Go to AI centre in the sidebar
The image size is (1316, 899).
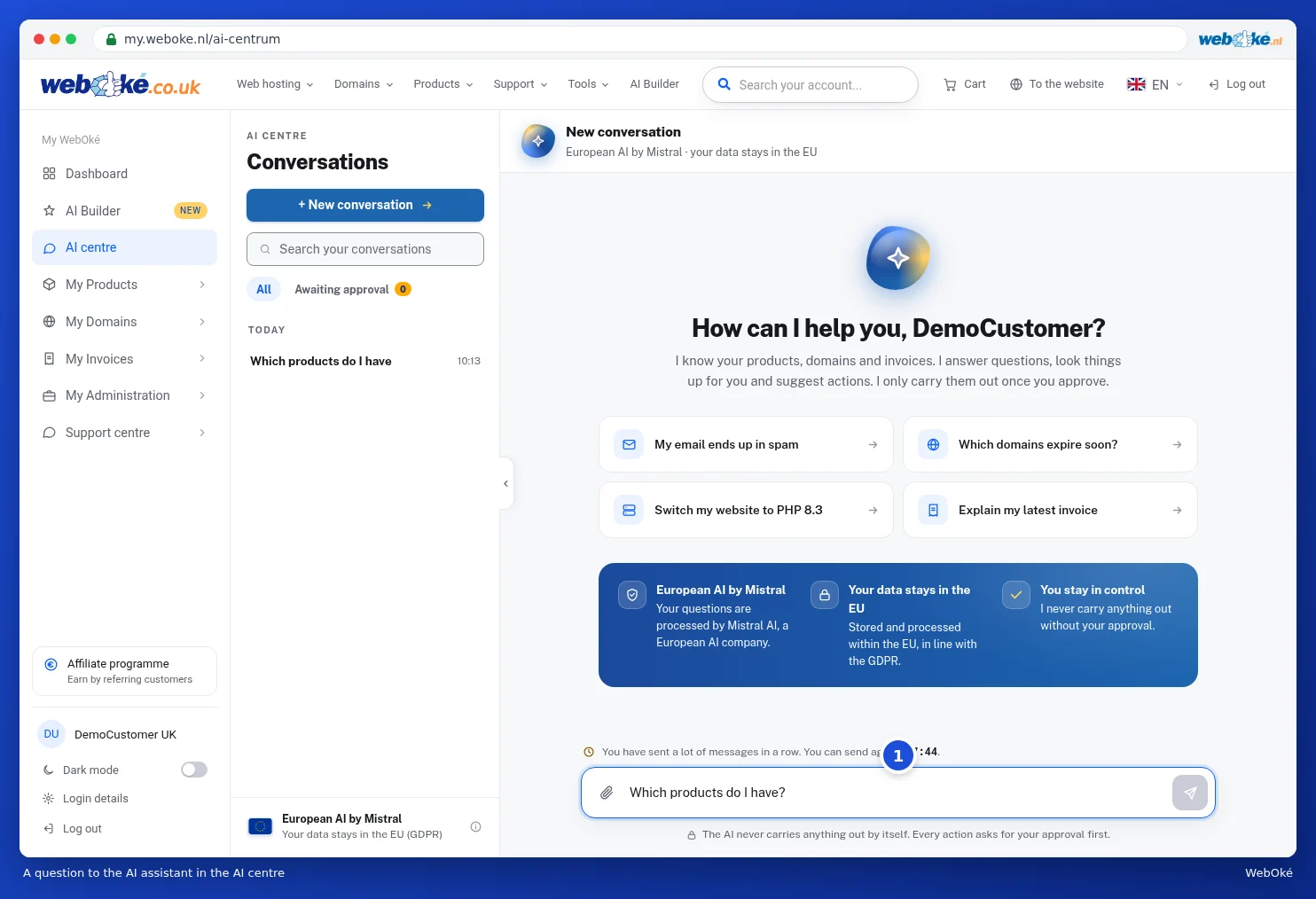point(124,247)
